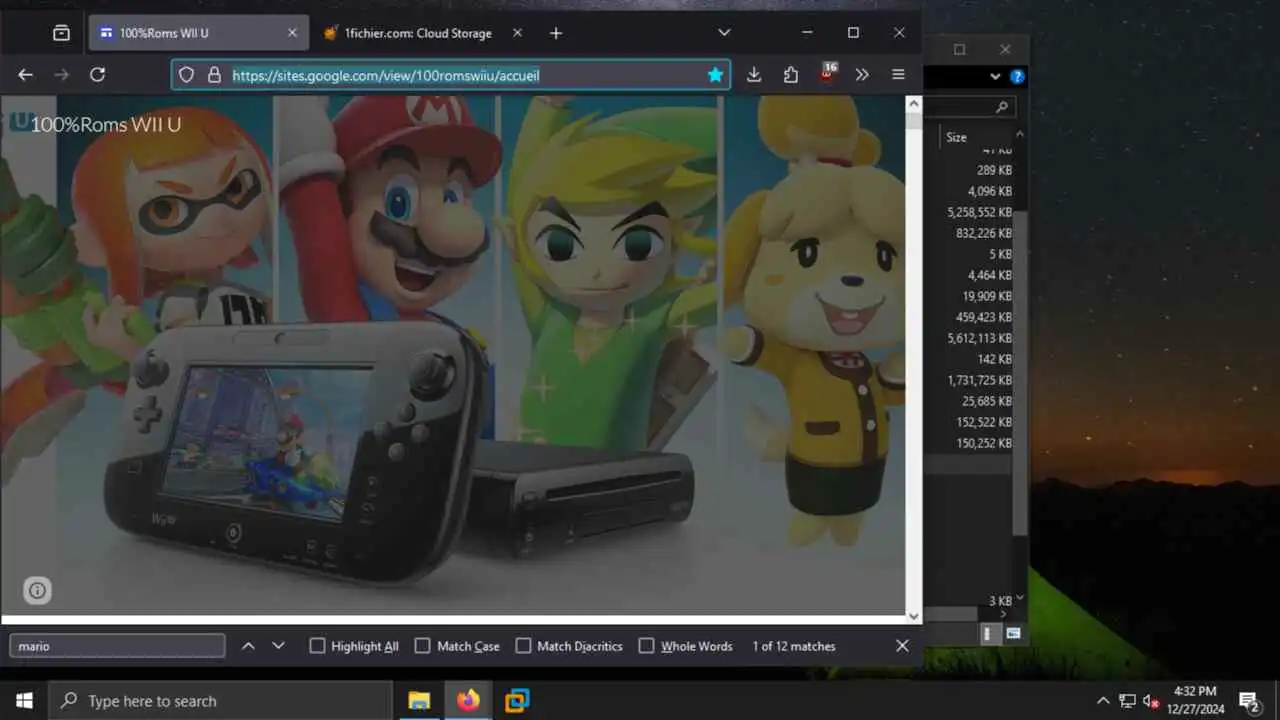Click the page scrollbar up arrow
This screenshot has height=720, width=1280.
tap(913, 103)
